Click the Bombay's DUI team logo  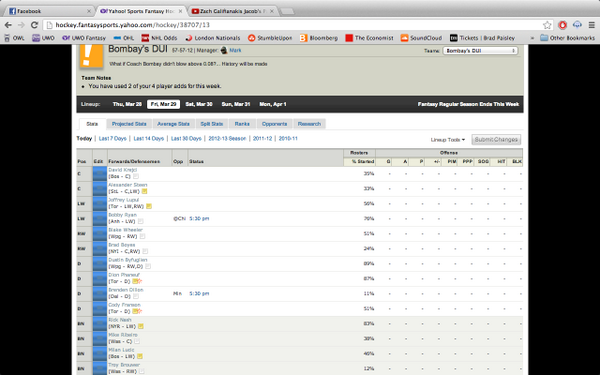pyautogui.click(x=91, y=55)
